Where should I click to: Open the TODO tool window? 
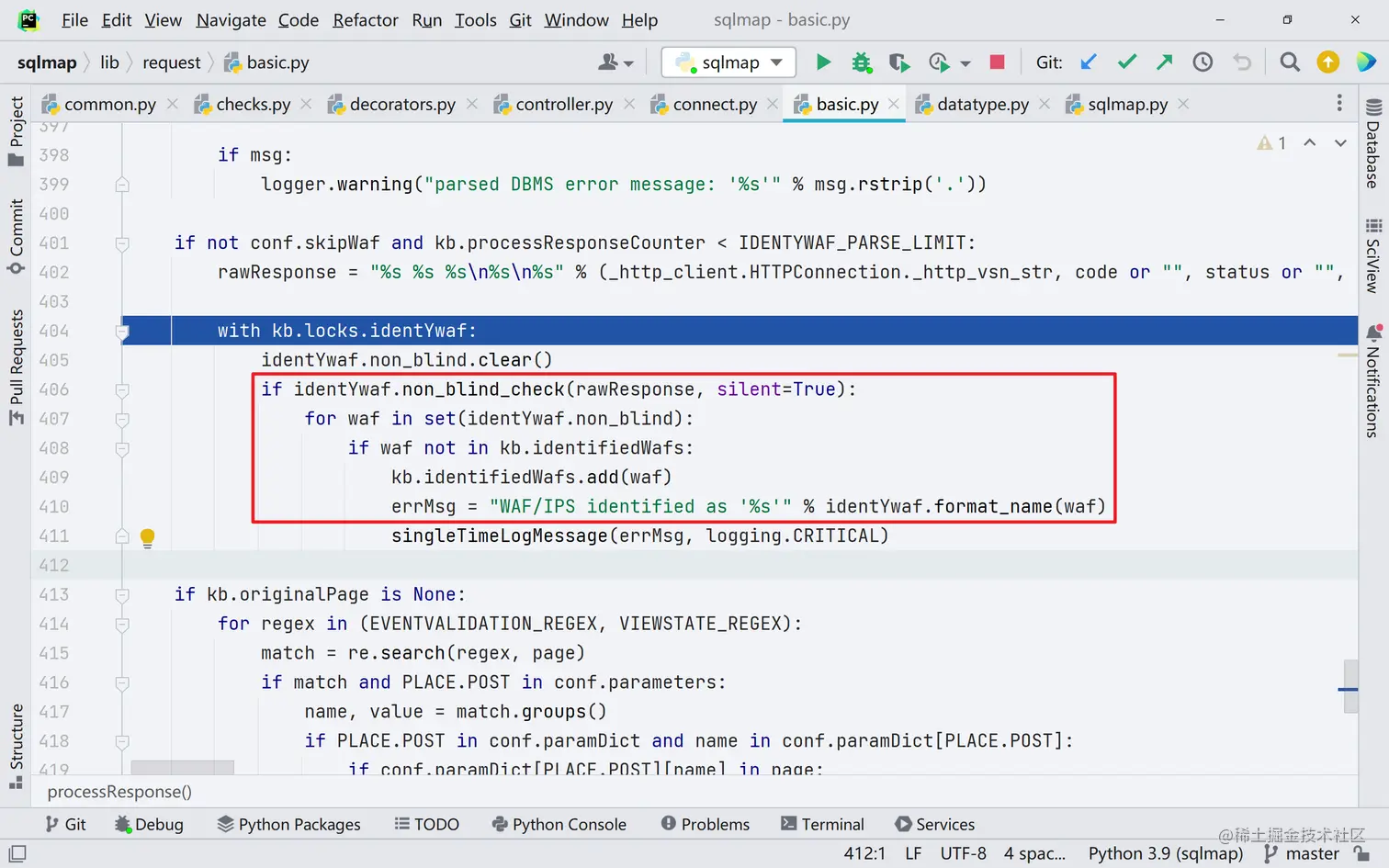[426, 824]
